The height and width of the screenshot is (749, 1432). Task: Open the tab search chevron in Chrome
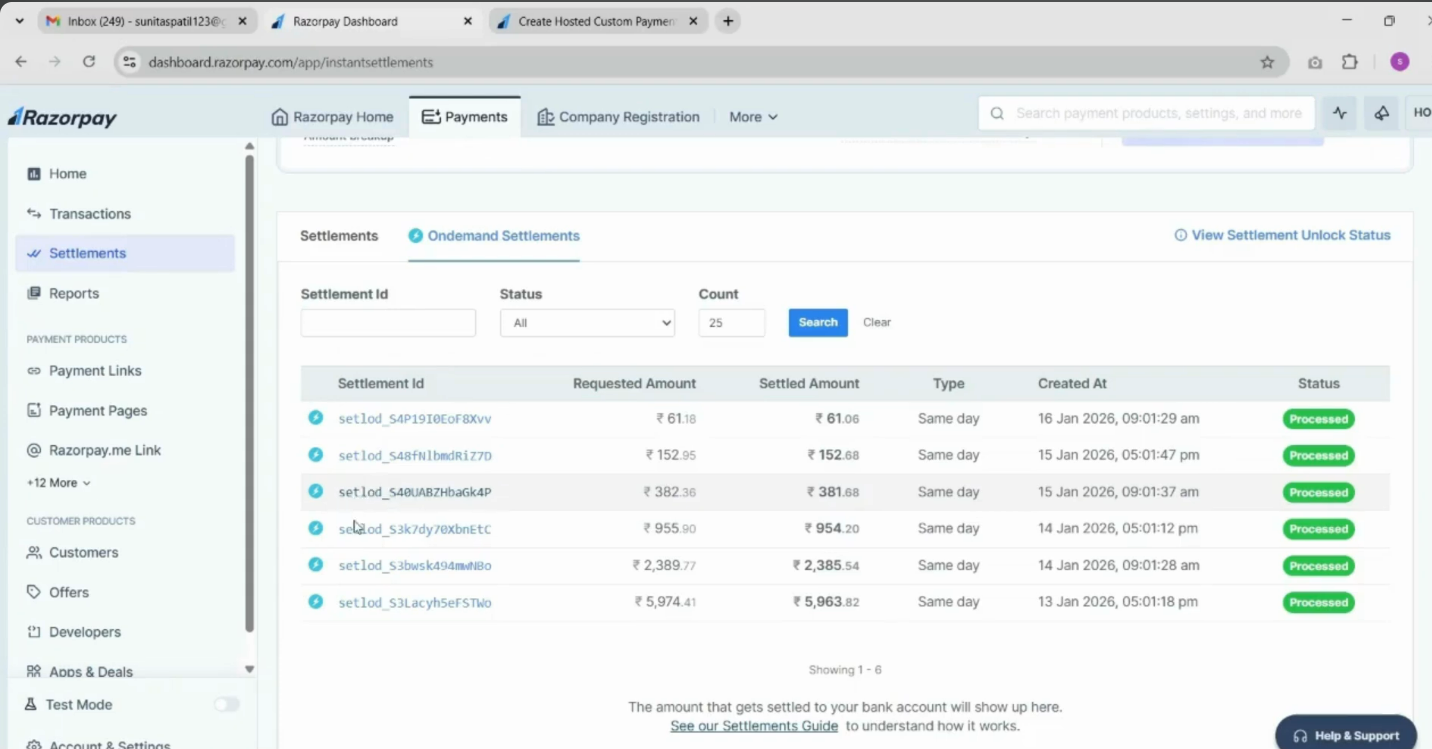(19, 21)
